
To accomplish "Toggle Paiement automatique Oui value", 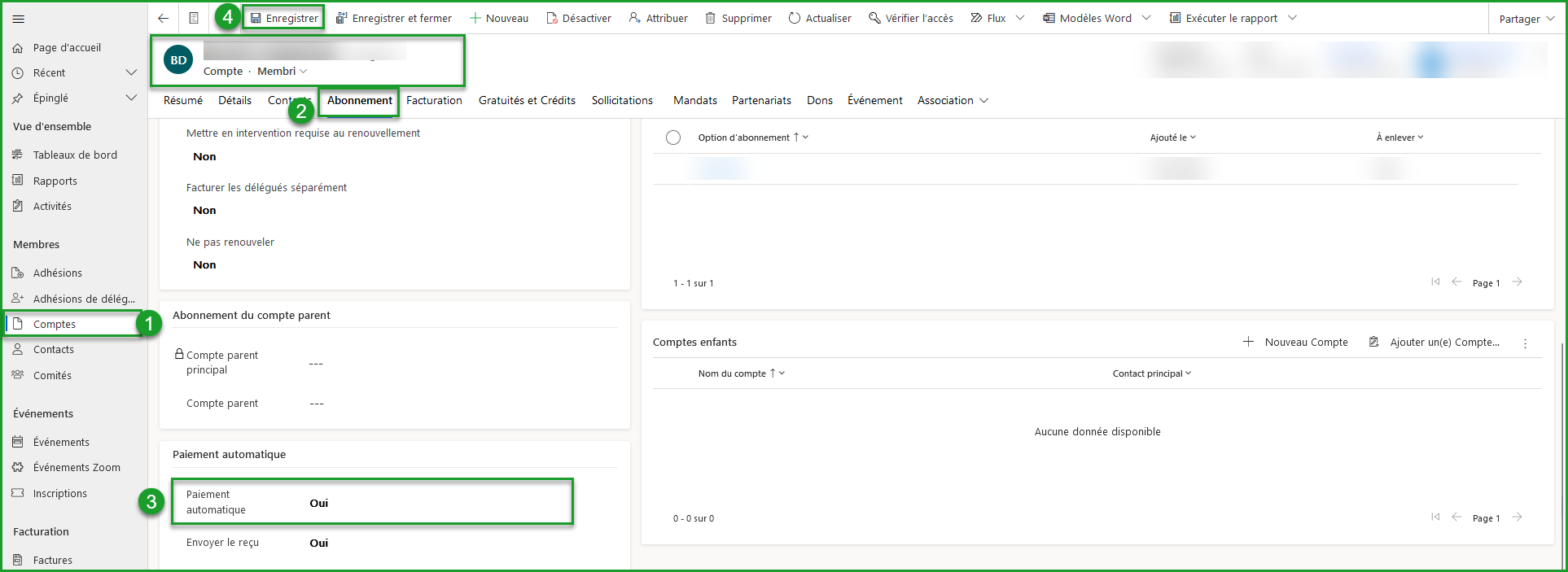I will (x=319, y=503).
